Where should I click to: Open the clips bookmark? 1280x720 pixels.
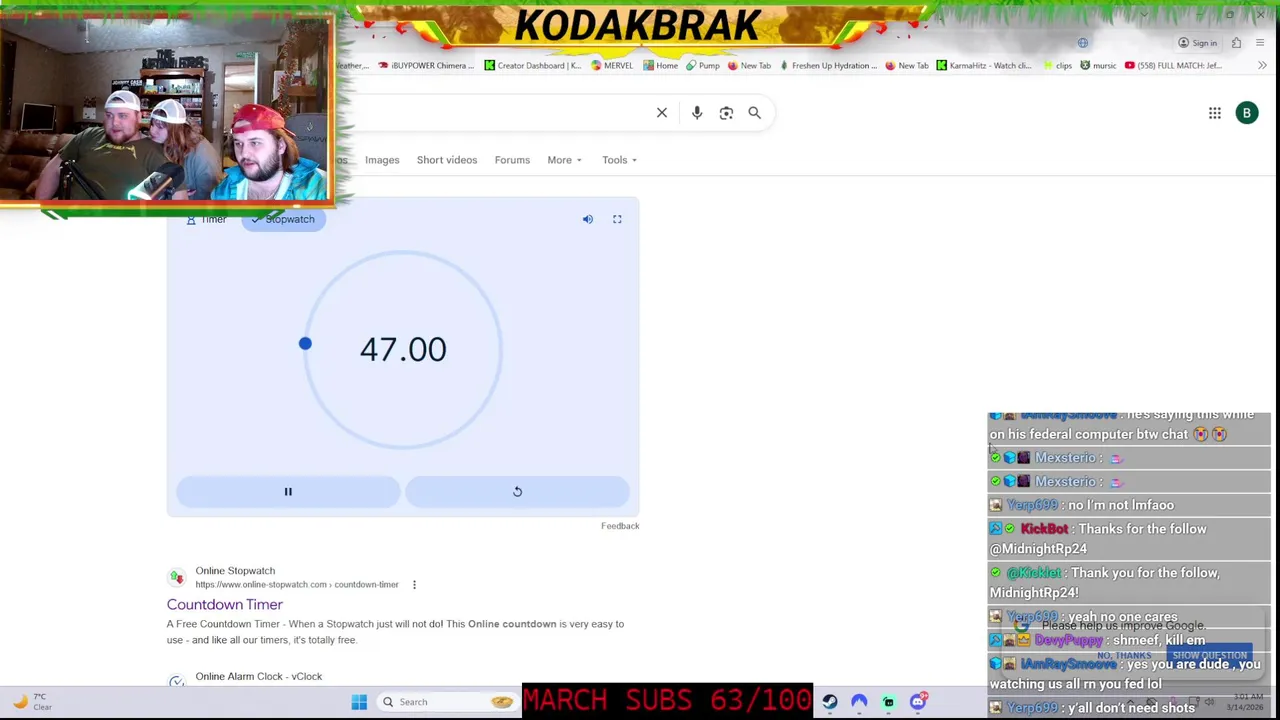click(1058, 66)
